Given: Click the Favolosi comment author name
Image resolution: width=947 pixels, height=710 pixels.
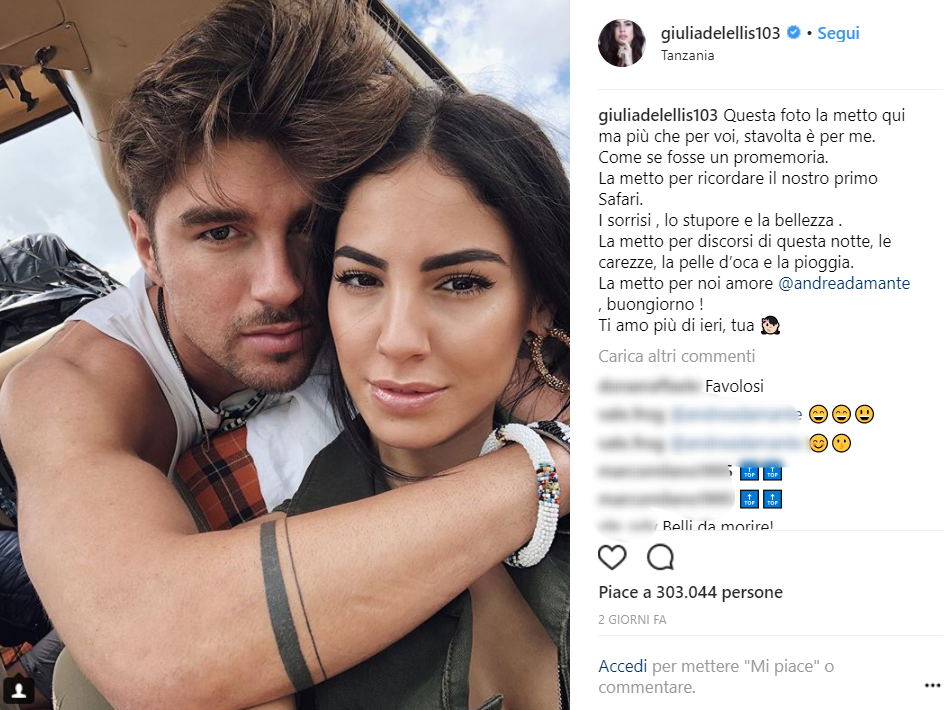Looking at the screenshot, I should [x=649, y=386].
